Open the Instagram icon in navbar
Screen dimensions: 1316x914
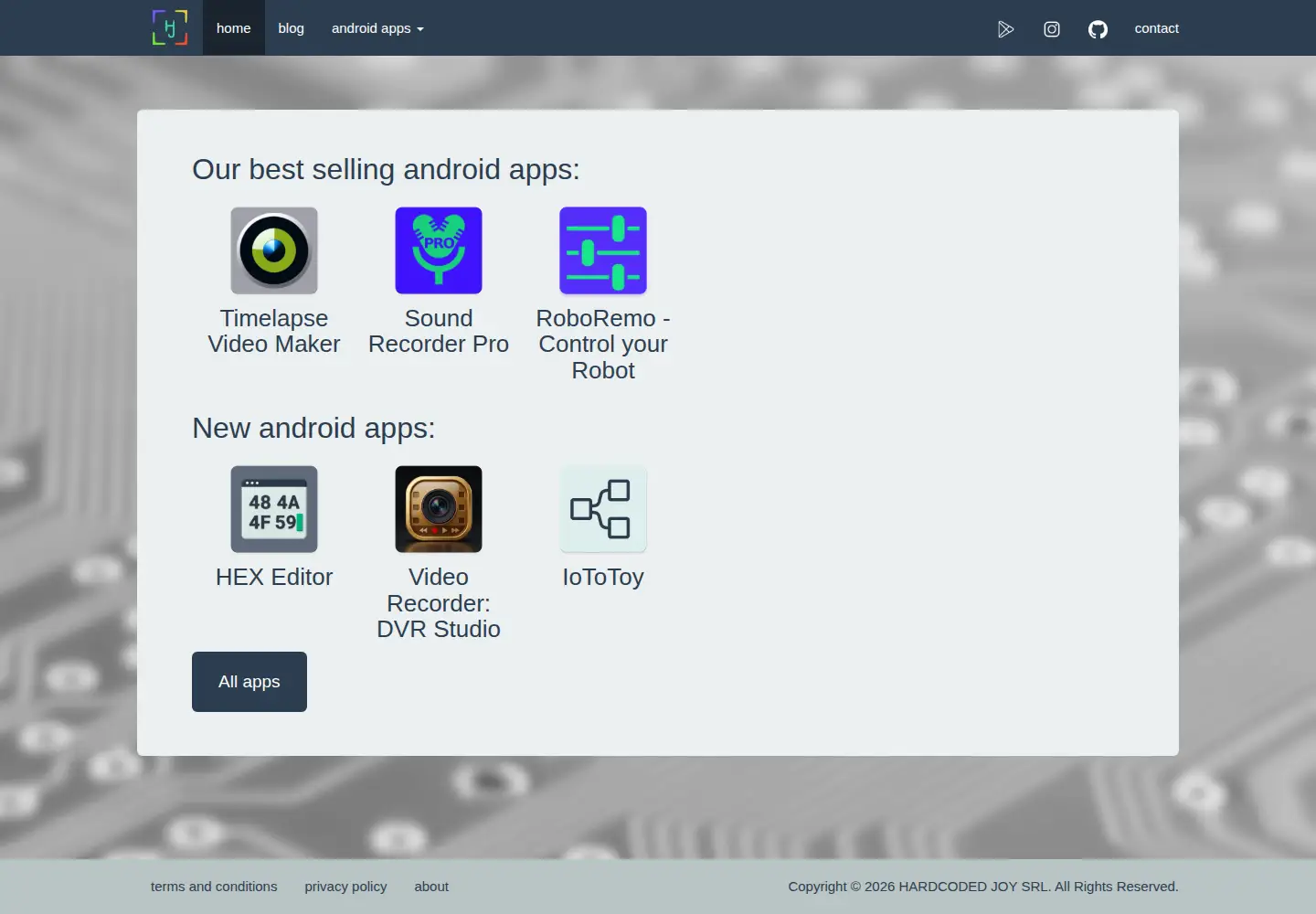click(x=1052, y=29)
